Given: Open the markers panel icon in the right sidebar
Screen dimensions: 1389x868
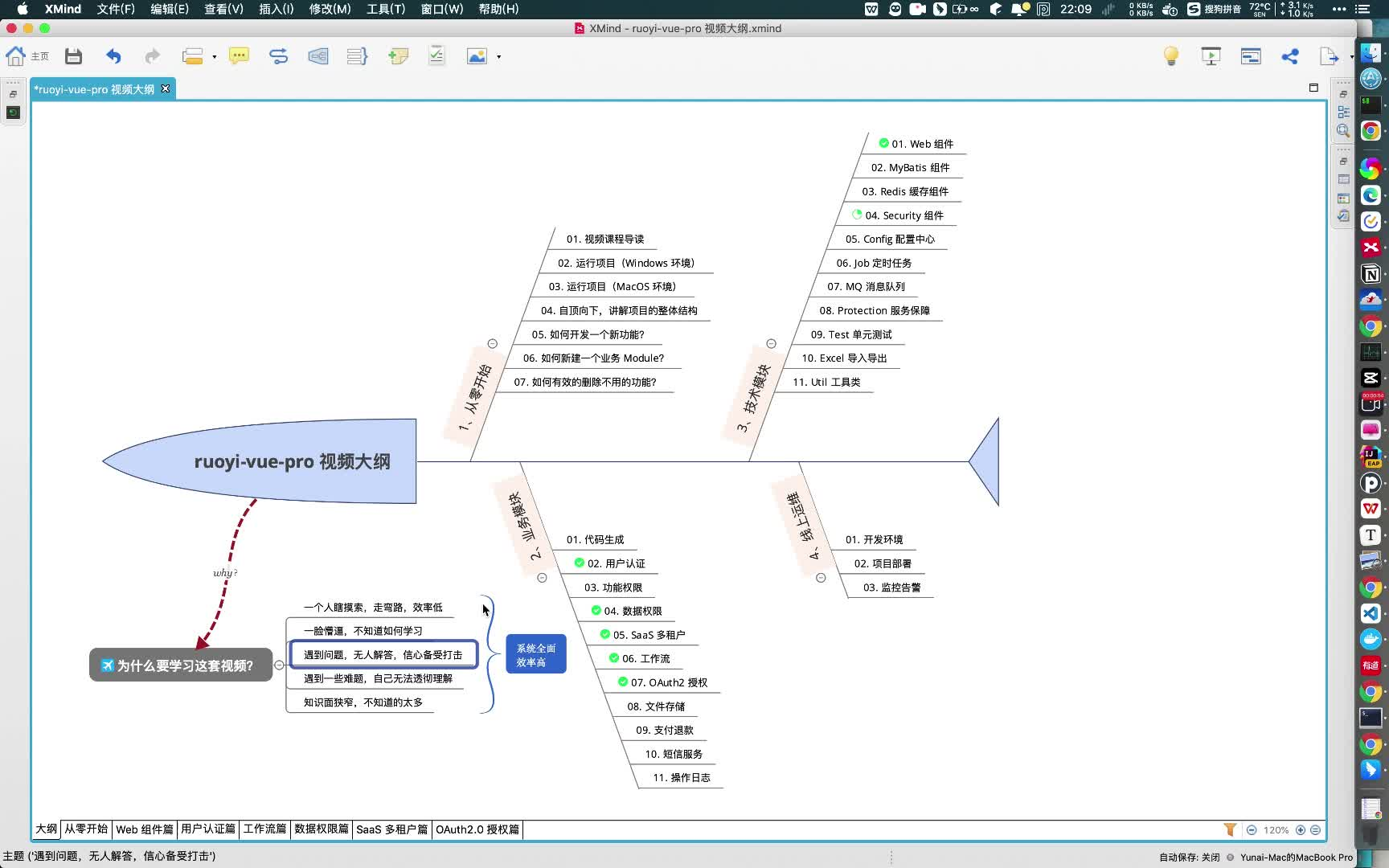Looking at the screenshot, I should (1343, 198).
